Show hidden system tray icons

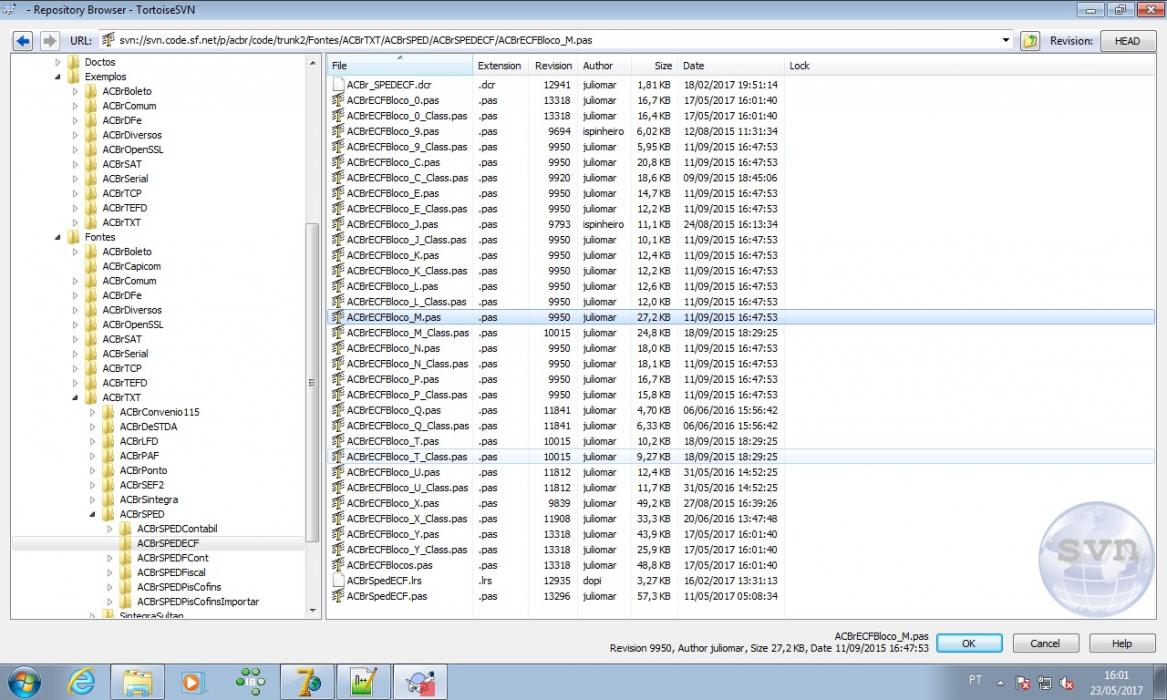pos(1000,683)
